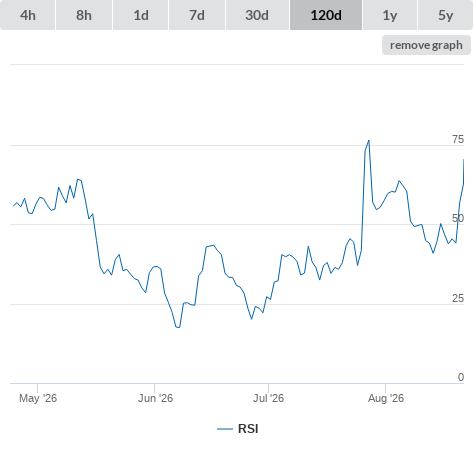Click the RSI legend line swatch
The image size is (474, 455).
225,429
